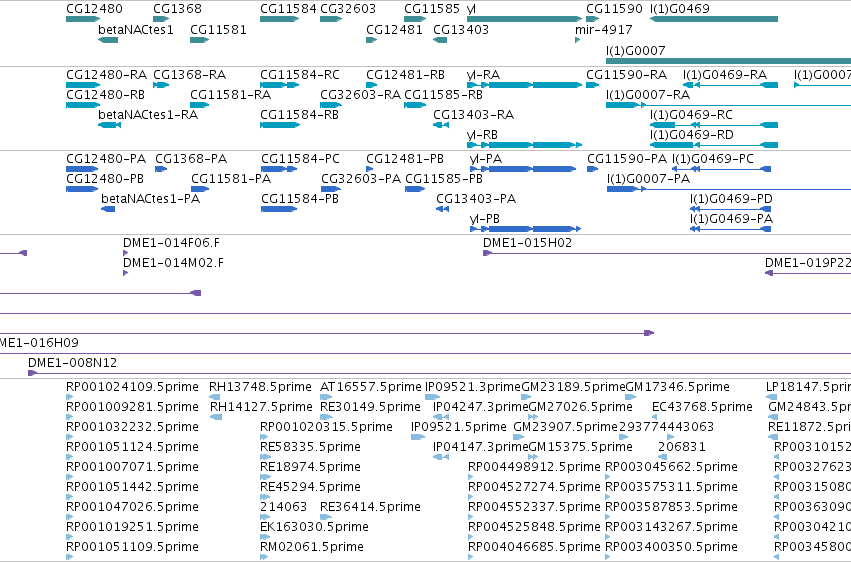Select BAC end DME1-014M02.F
The height and width of the screenshot is (562, 851).
pos(125,273)
